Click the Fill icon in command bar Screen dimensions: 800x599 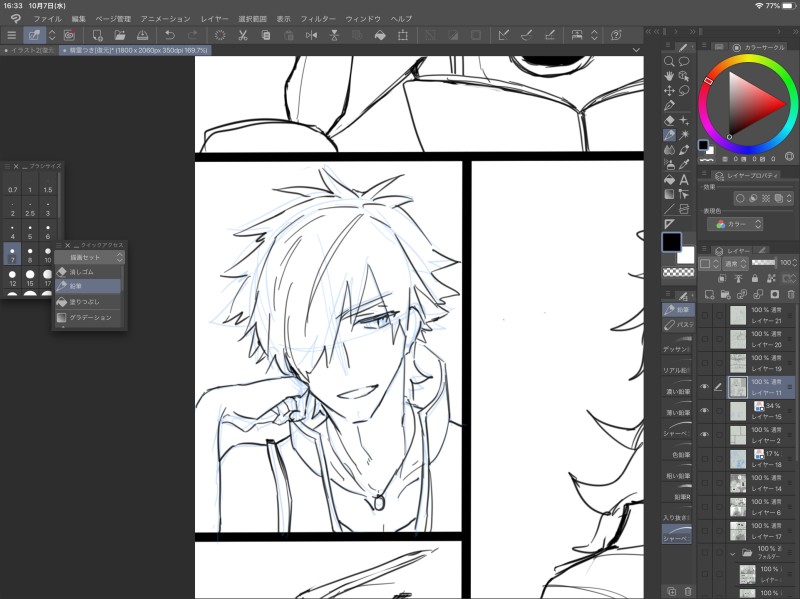[380, 35]
